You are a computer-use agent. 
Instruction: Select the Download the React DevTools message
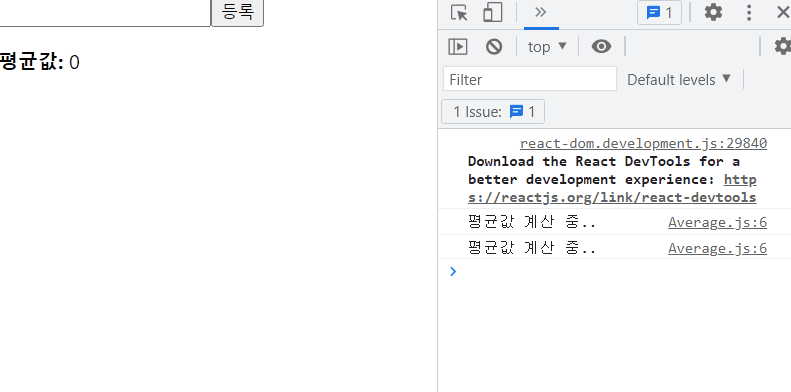coord(612,180)
